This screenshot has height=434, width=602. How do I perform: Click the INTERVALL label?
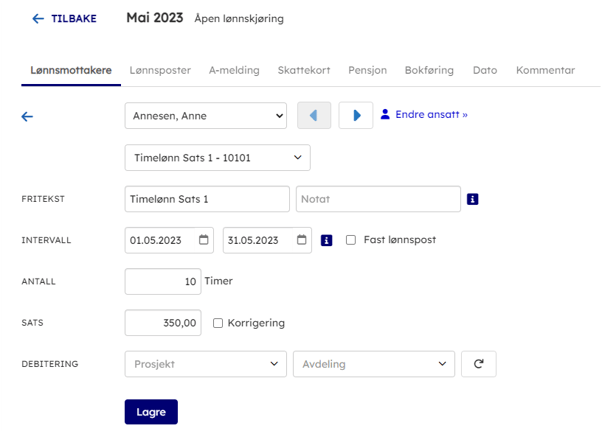46,240
